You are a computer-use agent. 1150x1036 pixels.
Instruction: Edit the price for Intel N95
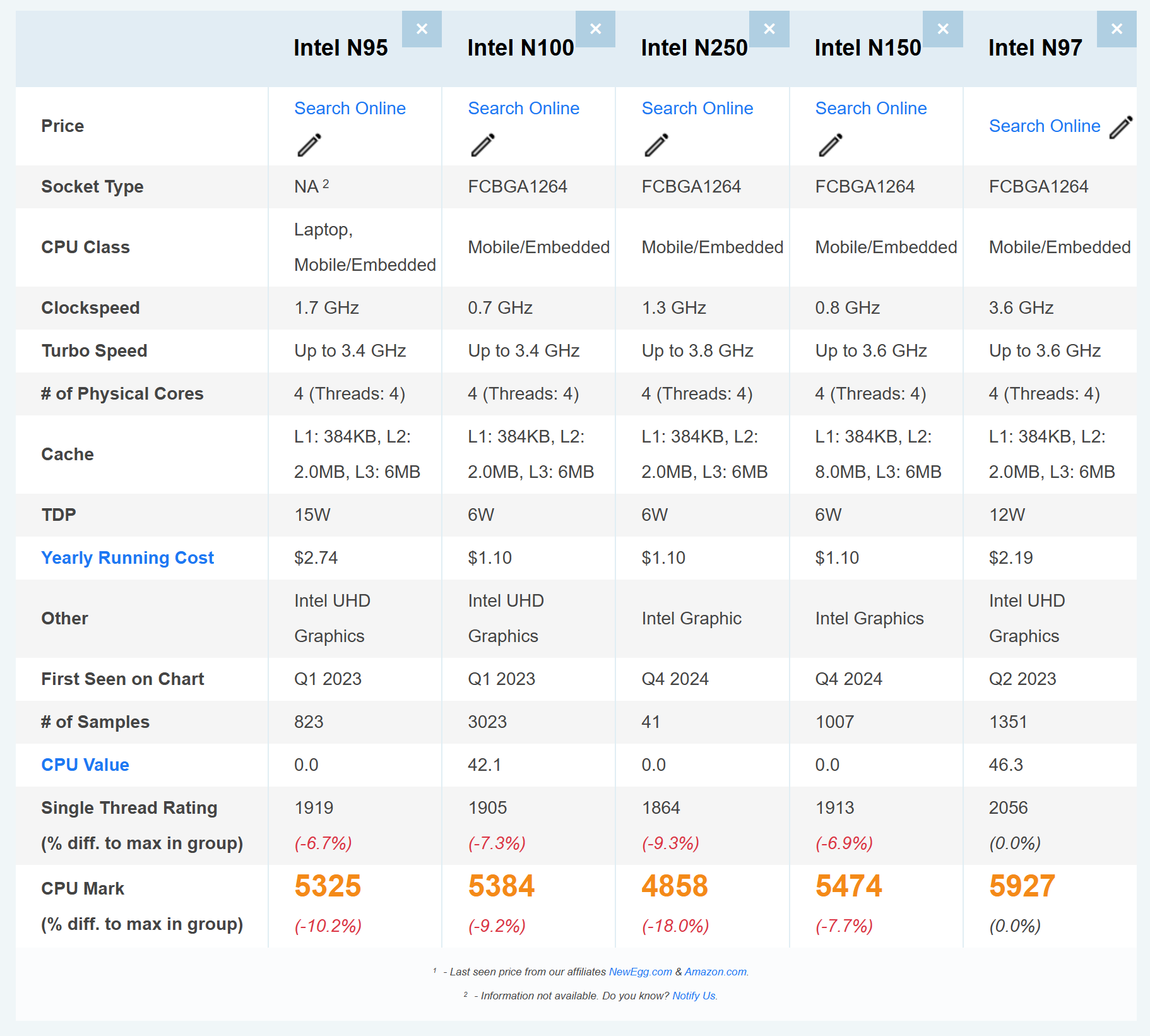coord(309,145)
